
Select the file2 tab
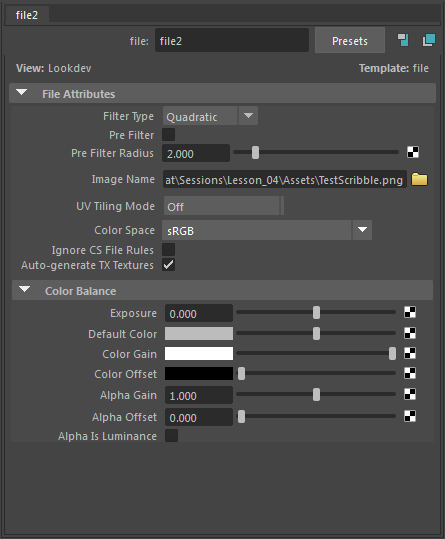click(27, 15)
